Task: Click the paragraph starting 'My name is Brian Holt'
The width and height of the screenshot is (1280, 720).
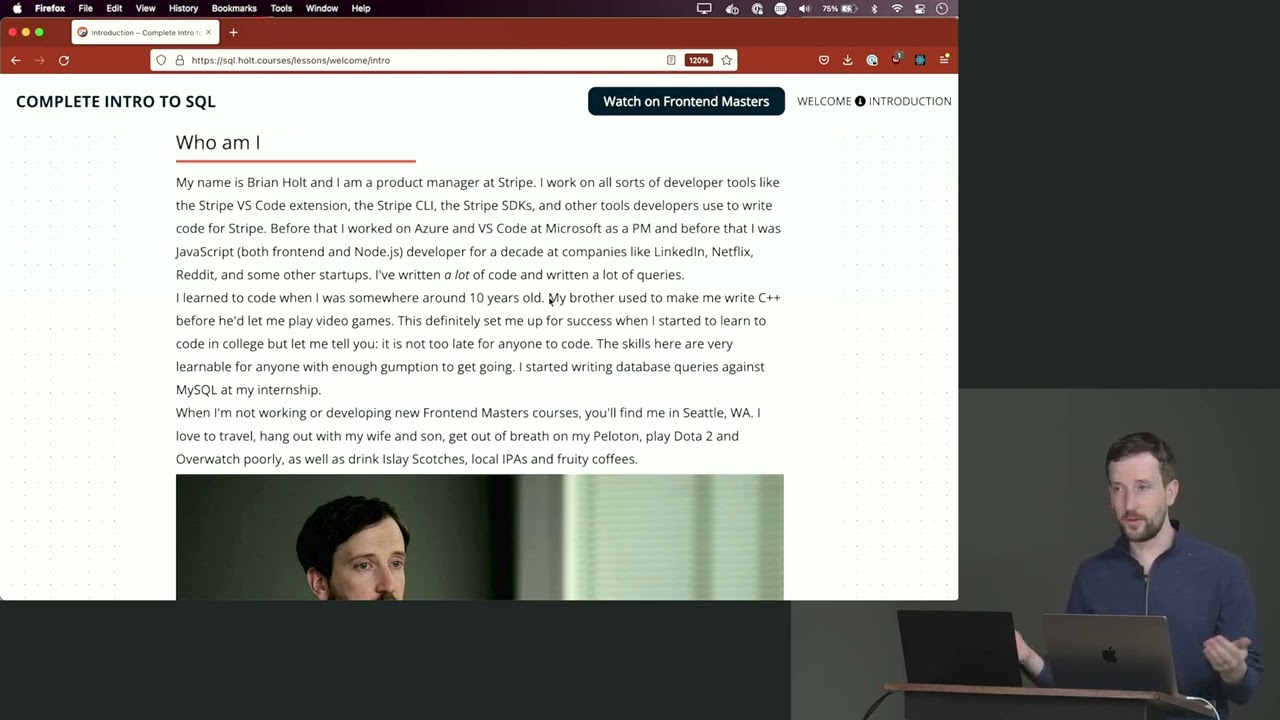Action: [x=479, y=228]
